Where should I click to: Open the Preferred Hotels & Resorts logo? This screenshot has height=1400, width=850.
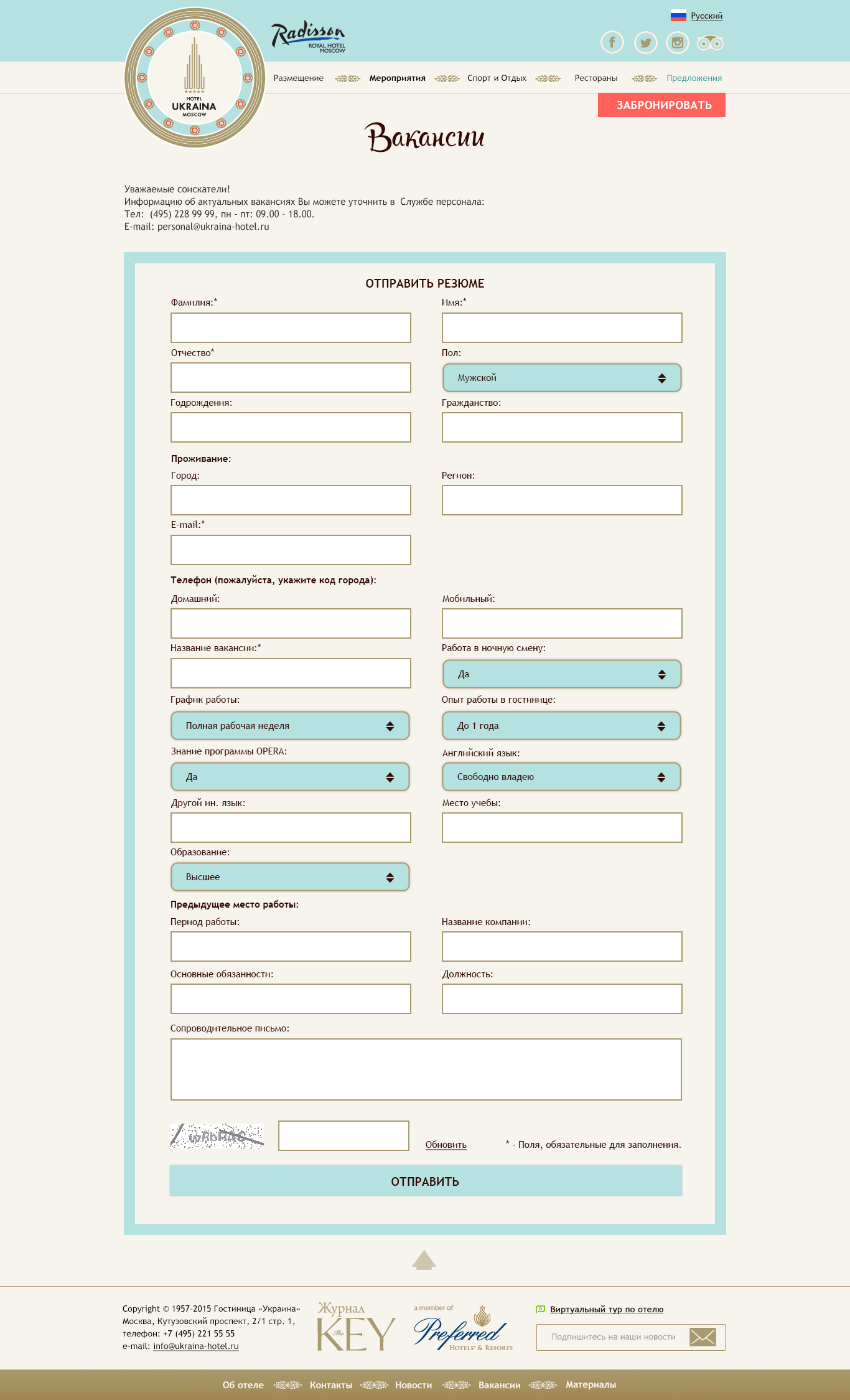464,1328
